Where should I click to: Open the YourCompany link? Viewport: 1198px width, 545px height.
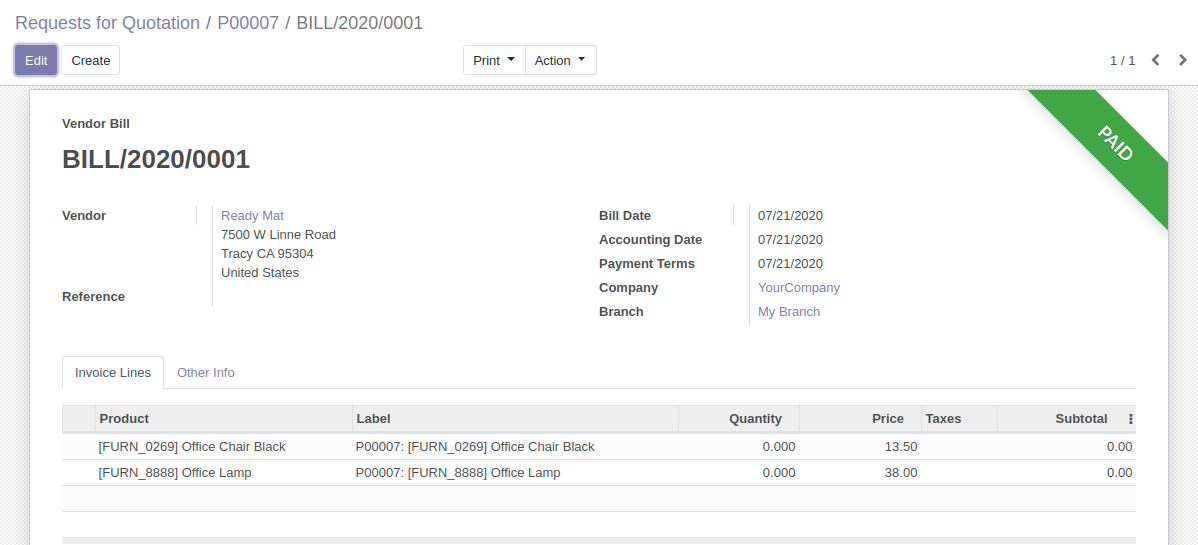point(798,287)
